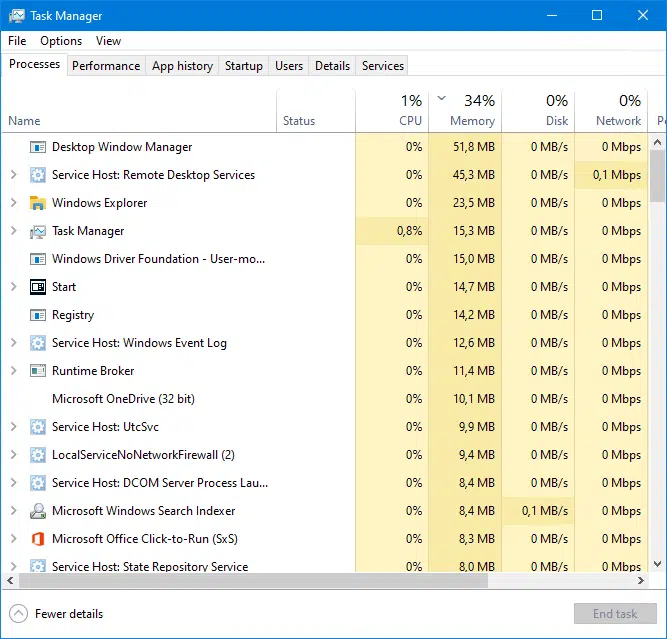Switch to the App history tab
Viewport: 667px width, 639px height.
tap(182, 66)
